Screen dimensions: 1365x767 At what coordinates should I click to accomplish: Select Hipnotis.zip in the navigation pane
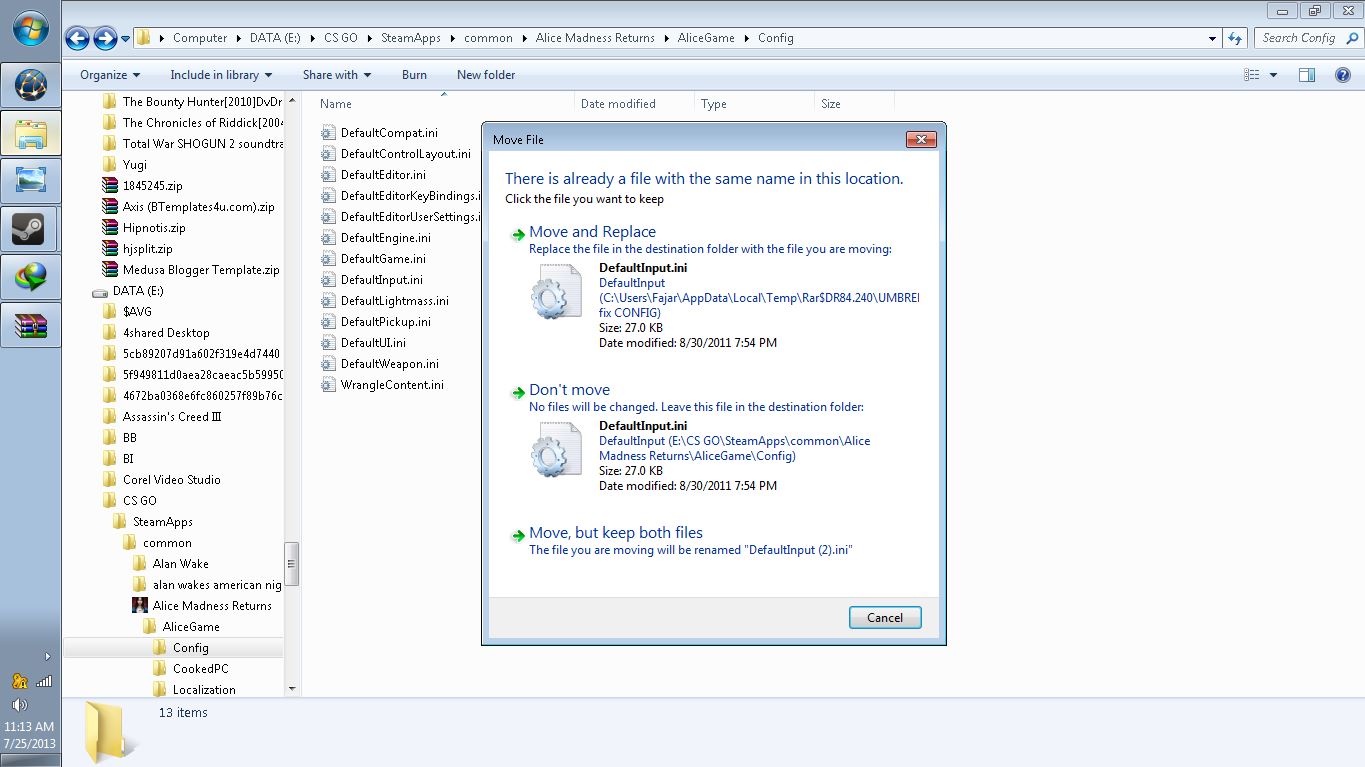click(144, 228)
